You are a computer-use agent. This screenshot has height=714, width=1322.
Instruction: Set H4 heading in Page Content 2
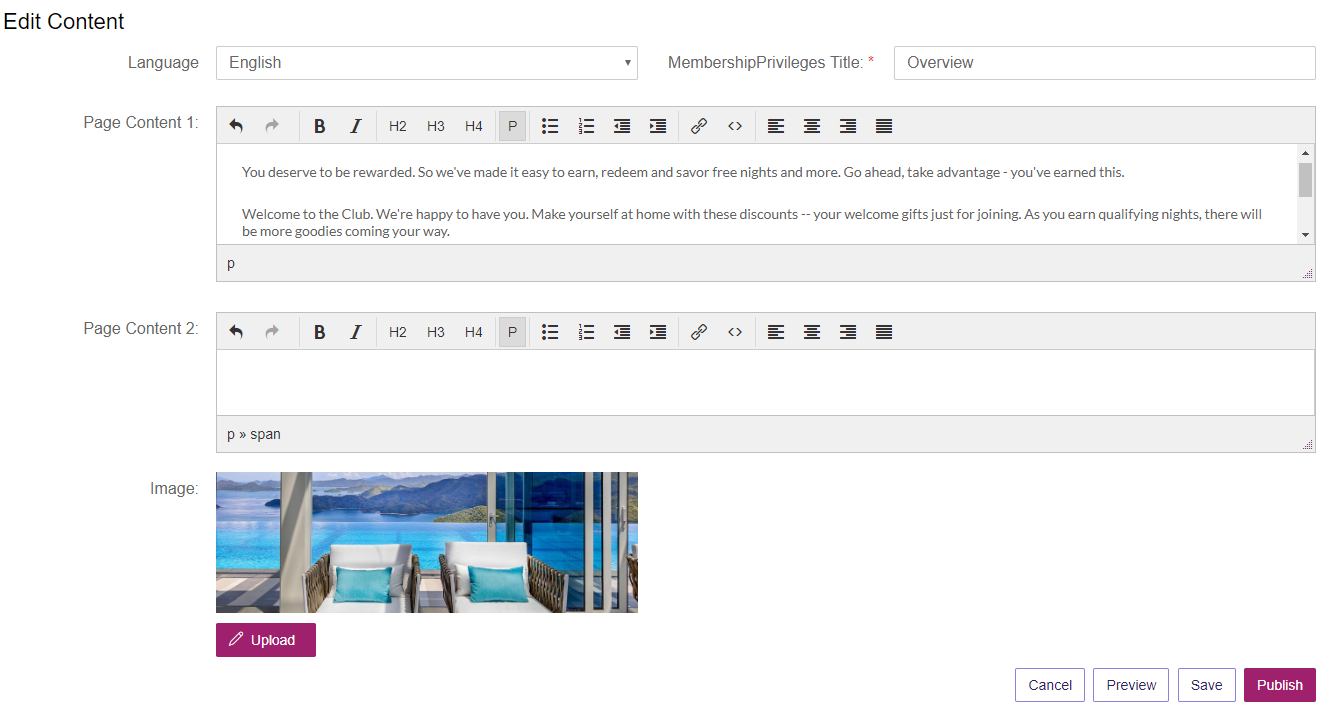point(474,332)
